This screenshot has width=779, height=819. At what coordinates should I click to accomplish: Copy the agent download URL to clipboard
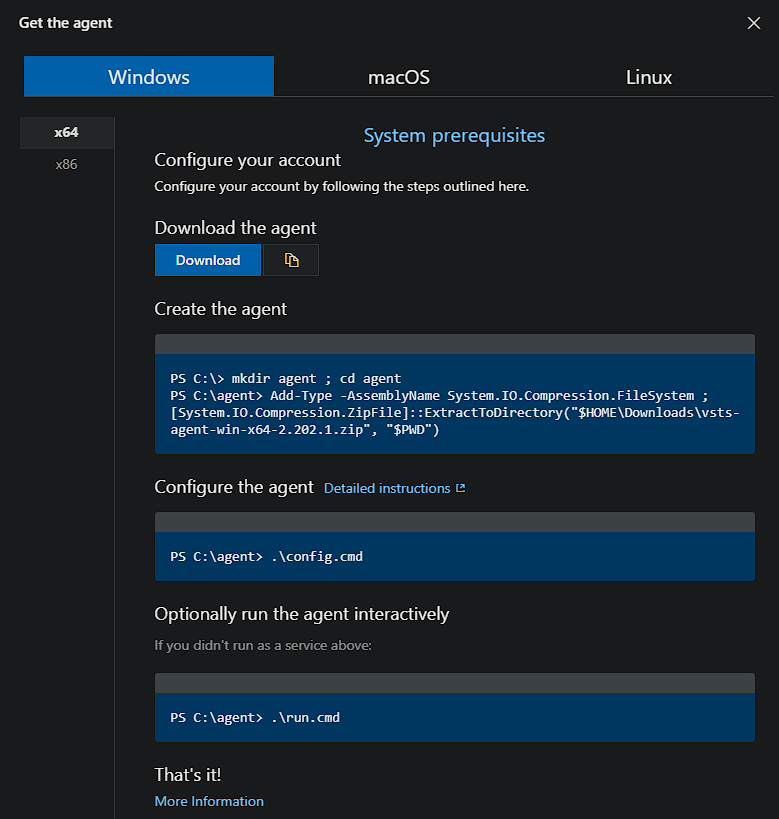click(x=291, y=260)
